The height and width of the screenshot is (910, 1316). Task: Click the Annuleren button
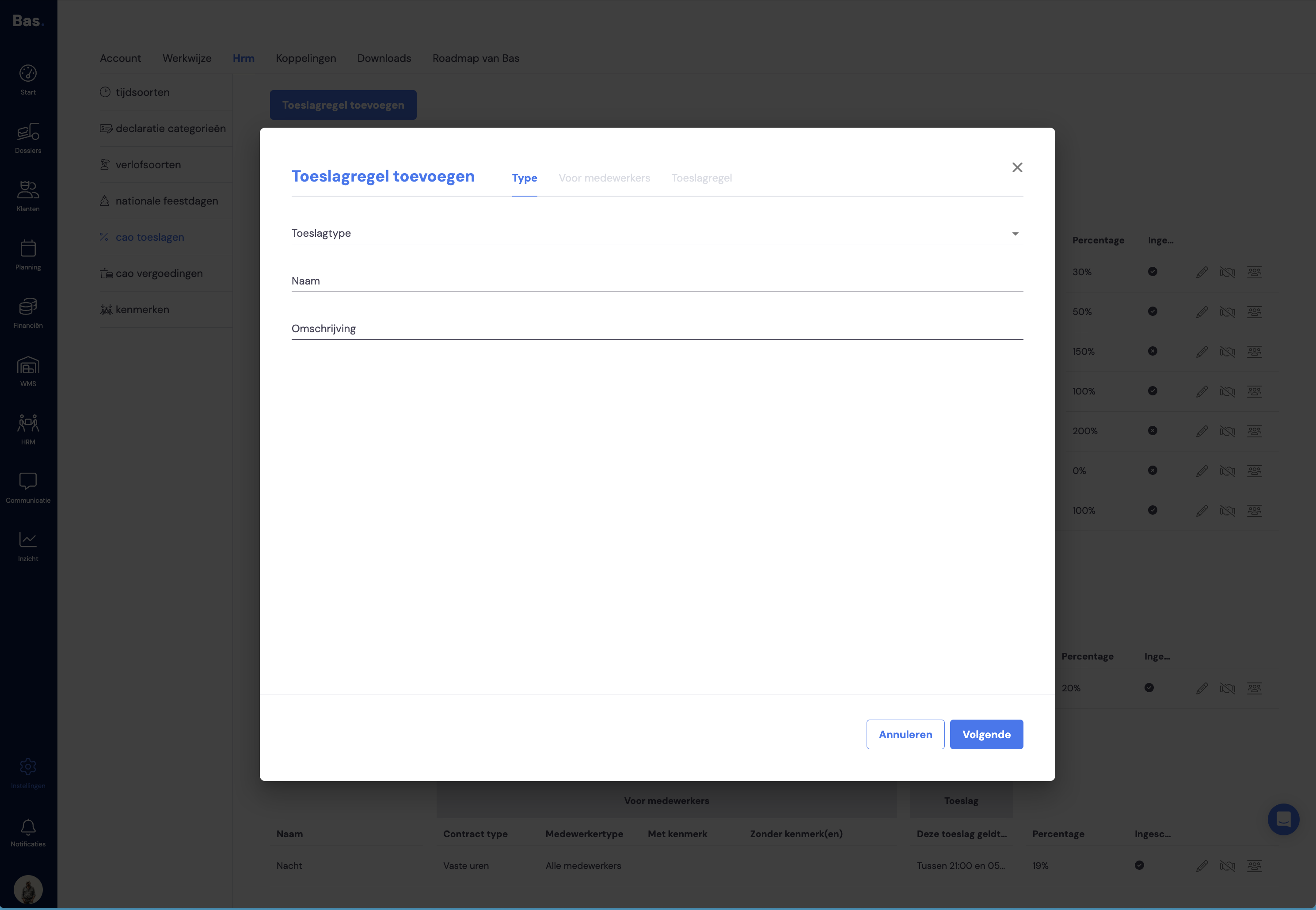pyautogui.click(x=905, y=734)
